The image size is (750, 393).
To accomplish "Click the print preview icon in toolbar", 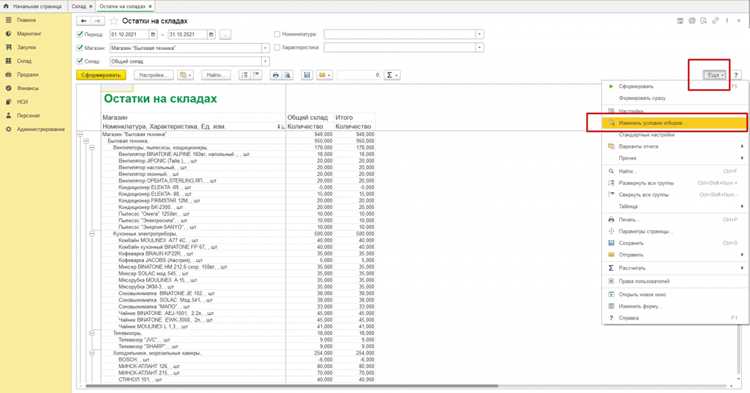I will pyautogui.click(x=287, y=75).
